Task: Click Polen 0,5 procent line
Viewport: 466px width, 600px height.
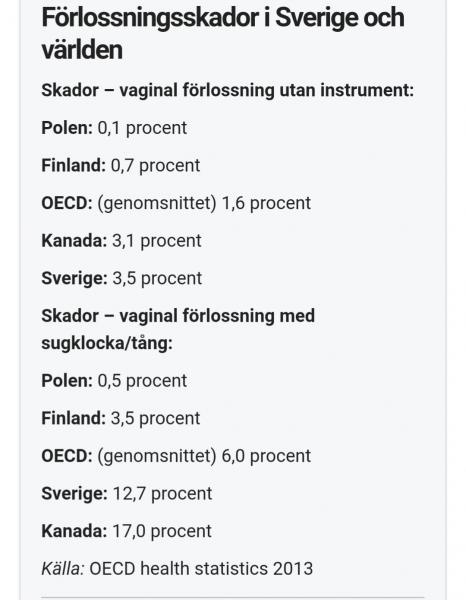Action: (x=114, y=381)
